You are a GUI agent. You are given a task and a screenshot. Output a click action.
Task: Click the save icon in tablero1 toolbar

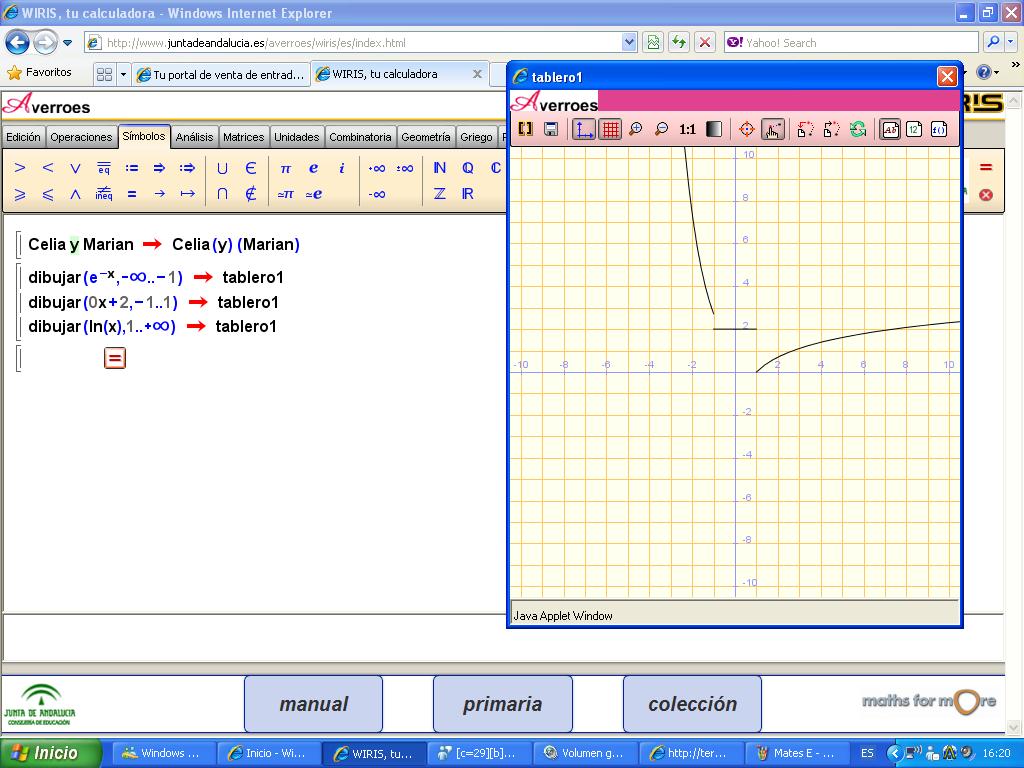pyautogui.click(x=551, y=129)
